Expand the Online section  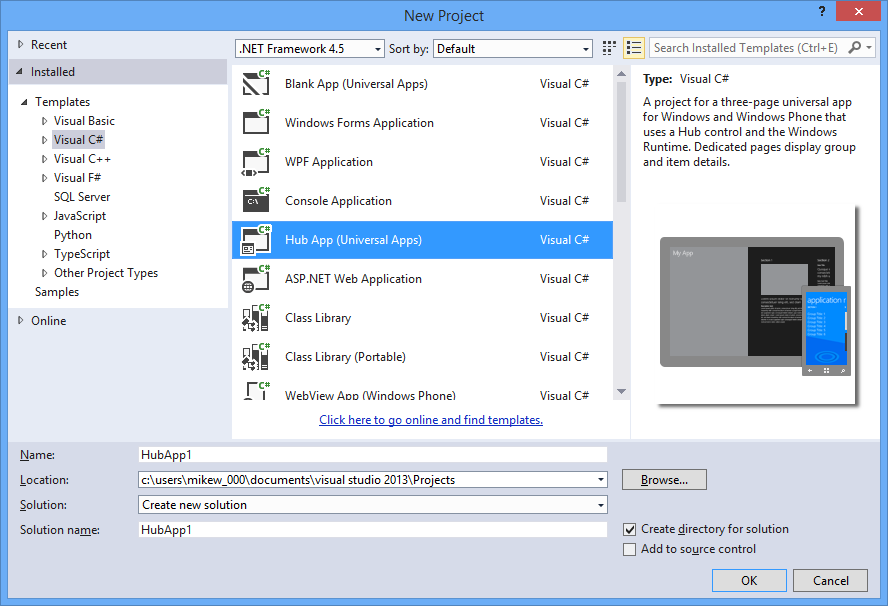pyautogui.click(x=20, y=321)
